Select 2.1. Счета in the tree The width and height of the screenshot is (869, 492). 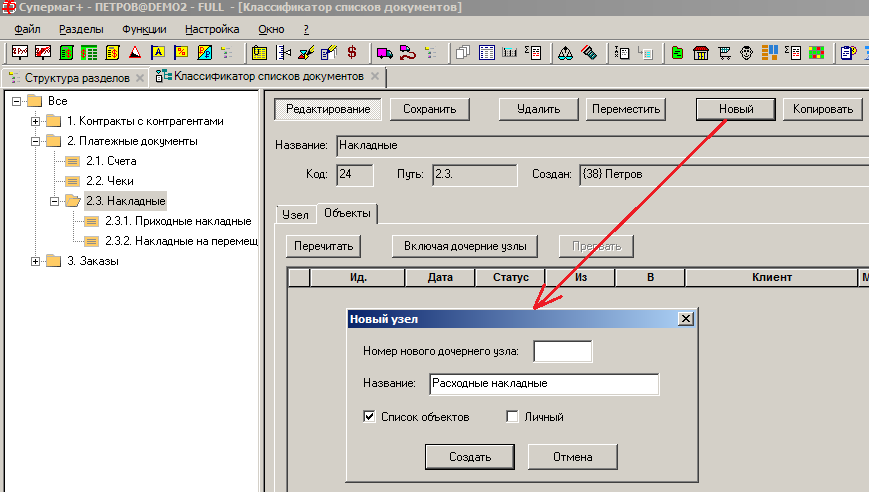pos(111,161)
